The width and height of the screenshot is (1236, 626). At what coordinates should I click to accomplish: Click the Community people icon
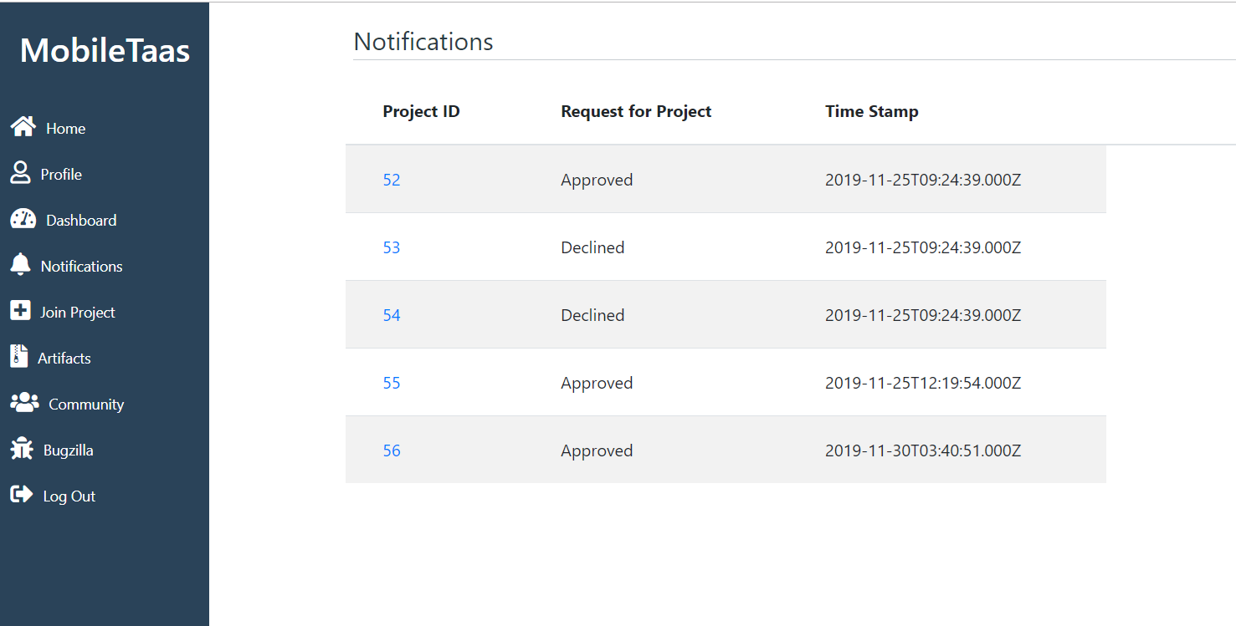click(x=24, y=402)
